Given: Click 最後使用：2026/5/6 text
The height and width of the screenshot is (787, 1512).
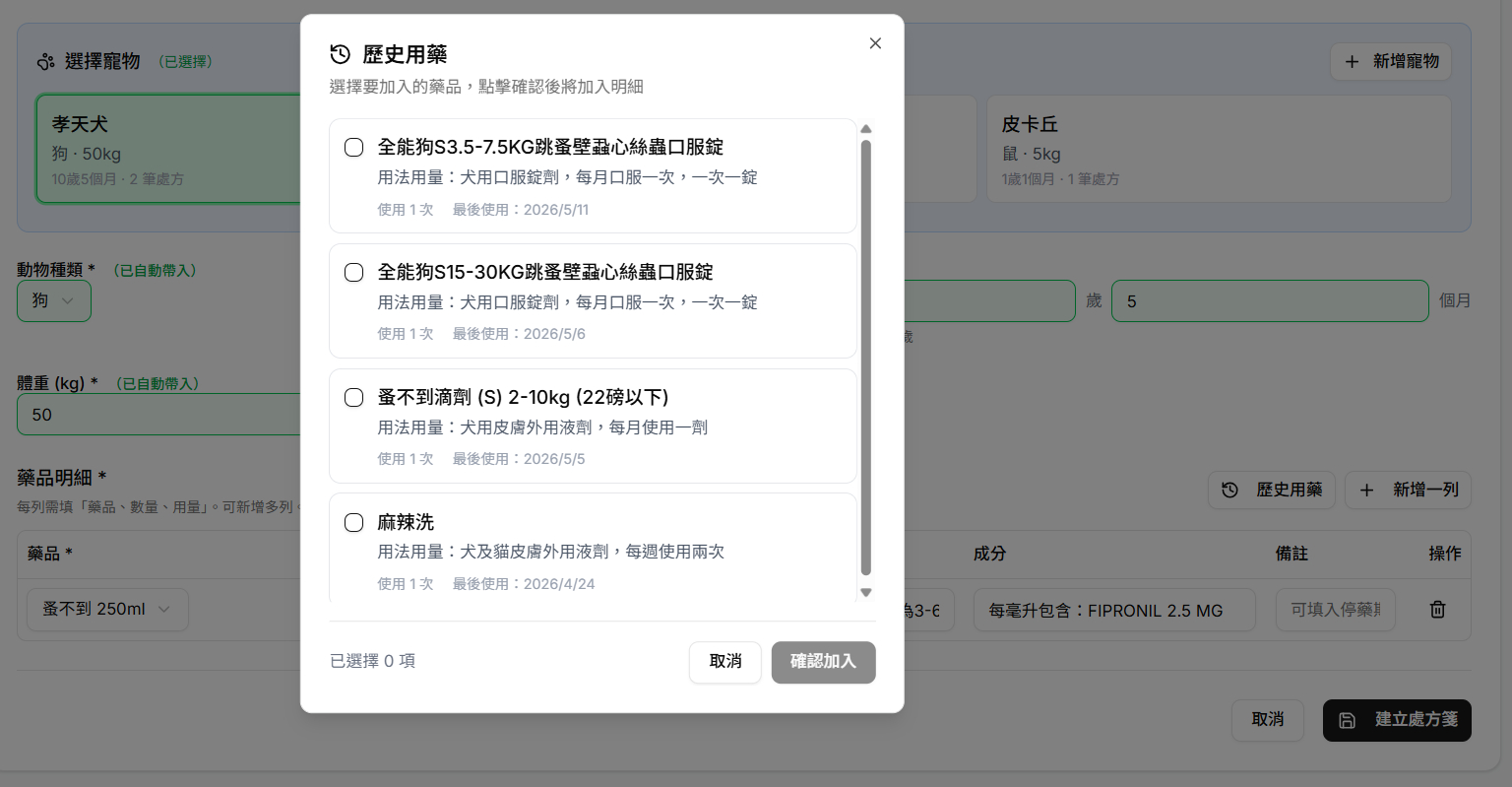Looking at the screenshot, I should pyautogui.click(x=519, y=335).
